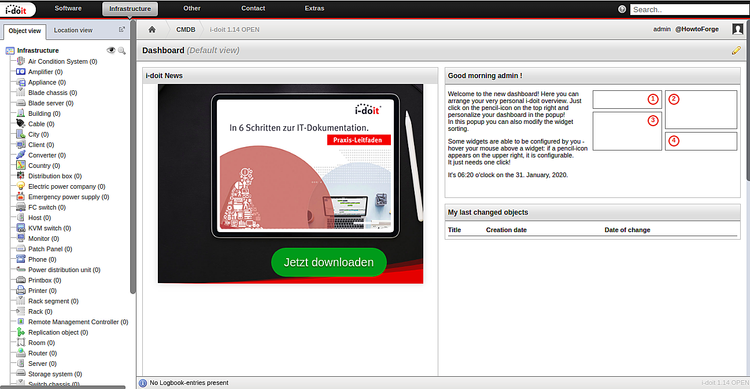Click the i-doit 1.14 OPEN breadcrumb

234,30
